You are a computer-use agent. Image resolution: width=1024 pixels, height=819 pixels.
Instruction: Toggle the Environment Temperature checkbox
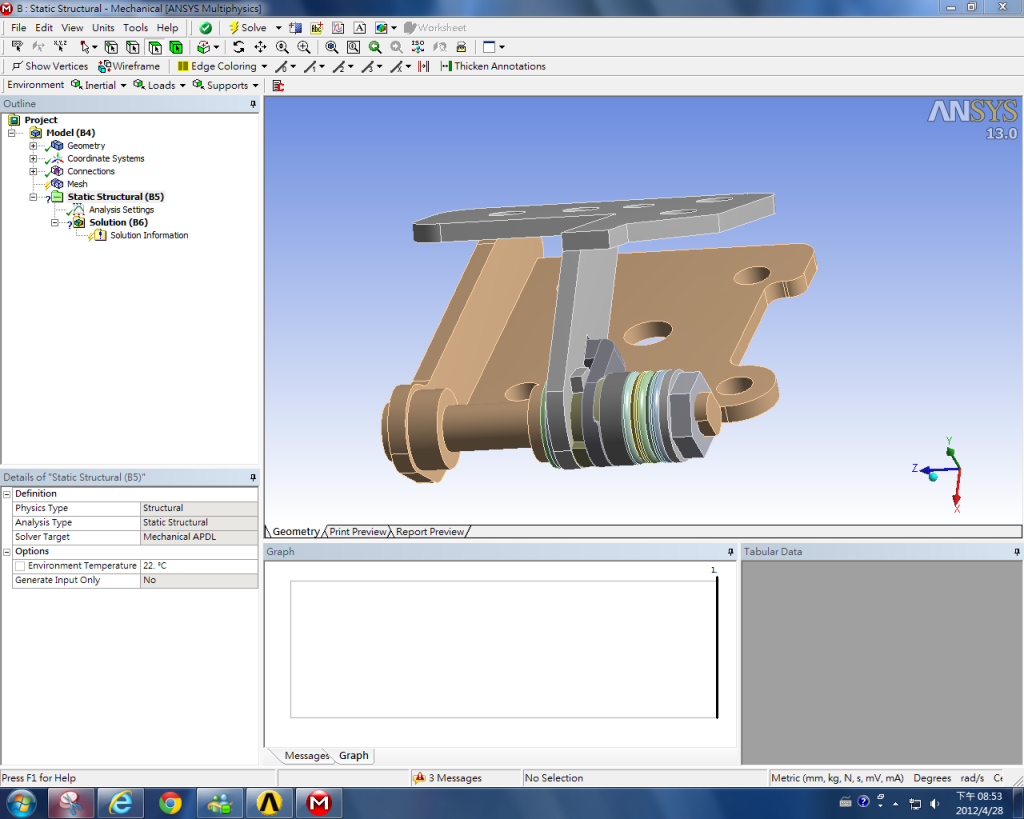point(20,566)
